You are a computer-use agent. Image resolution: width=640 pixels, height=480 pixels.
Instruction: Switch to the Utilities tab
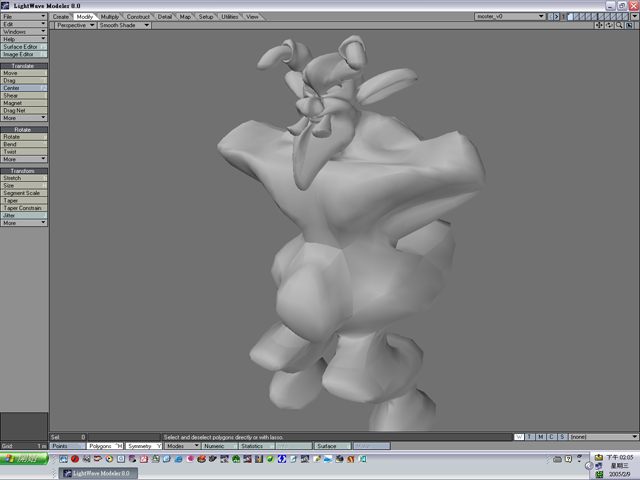[x=230, y=17]
